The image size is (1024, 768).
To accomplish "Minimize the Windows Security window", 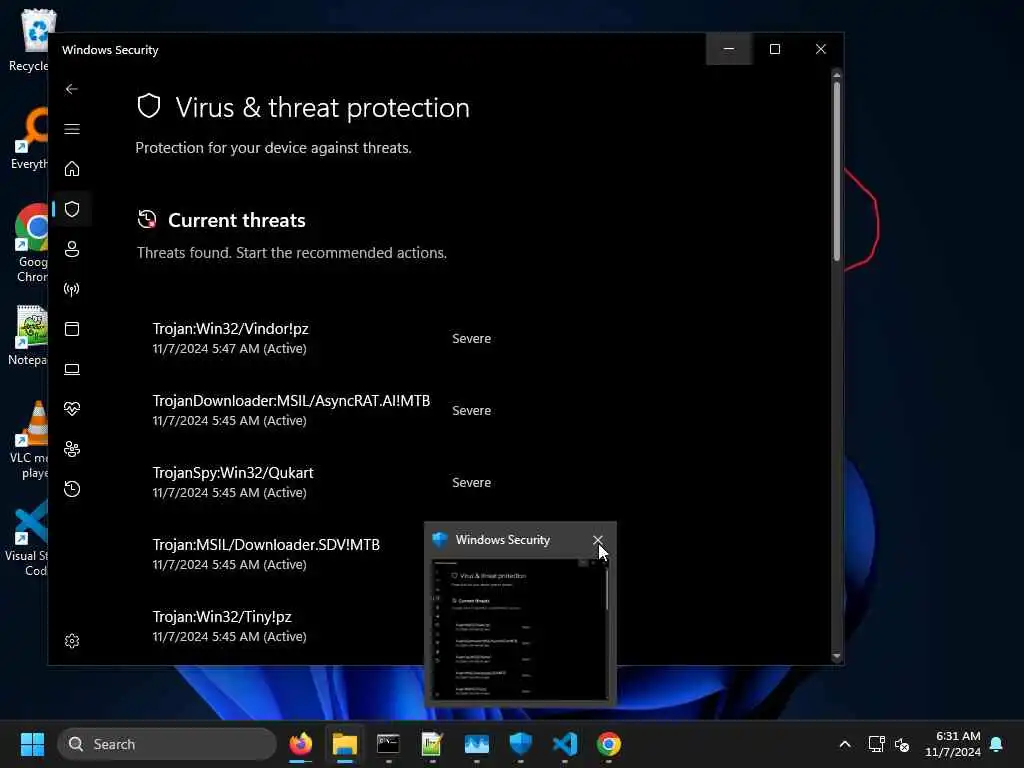I will [729, 49].
